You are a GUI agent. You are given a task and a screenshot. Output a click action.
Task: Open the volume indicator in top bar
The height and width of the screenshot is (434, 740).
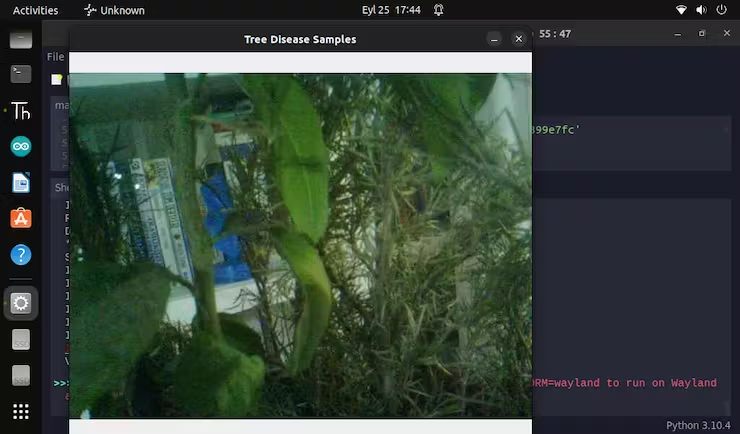point(702,10)
